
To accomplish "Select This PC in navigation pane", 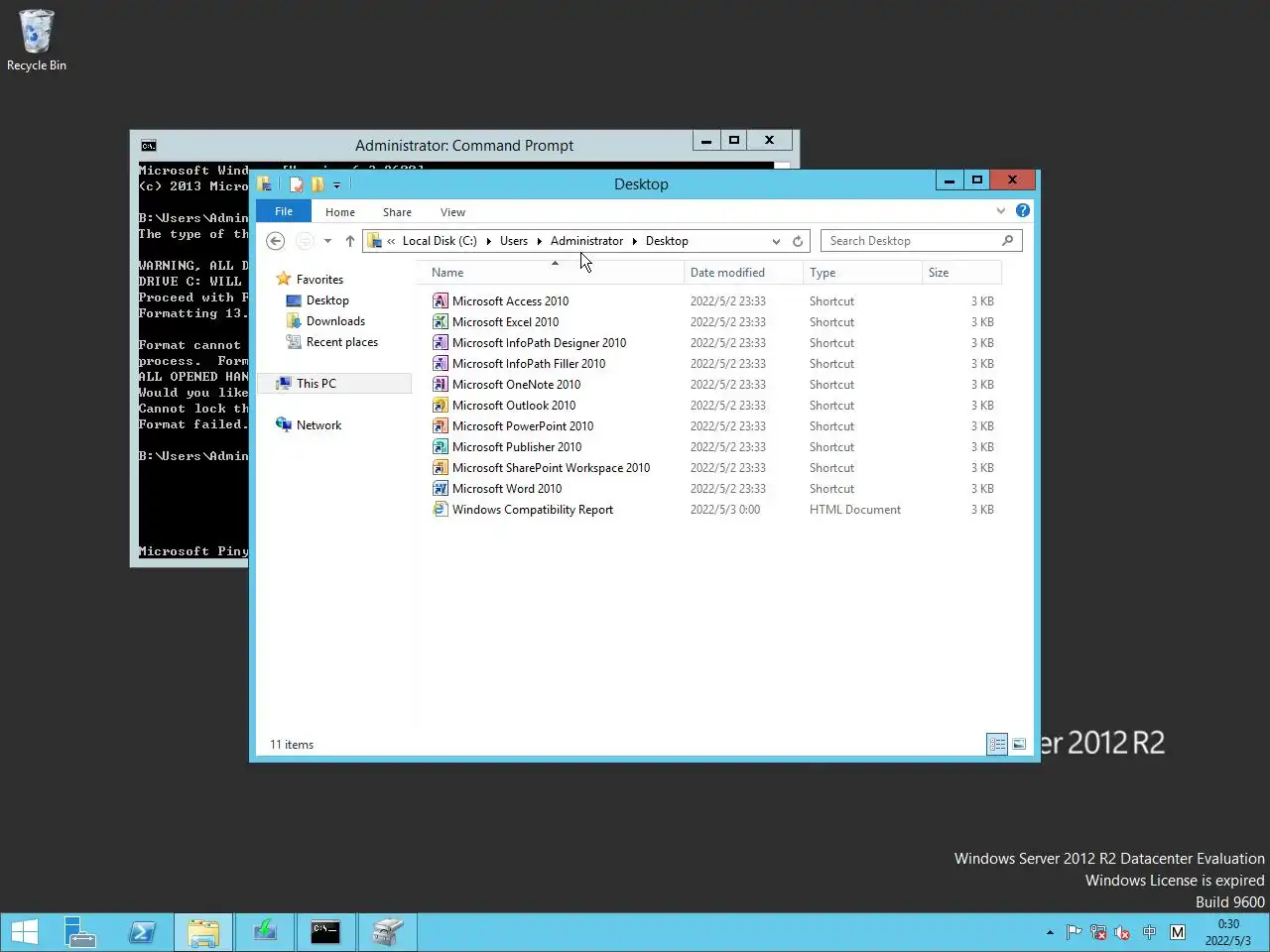I will click(316, 384).
